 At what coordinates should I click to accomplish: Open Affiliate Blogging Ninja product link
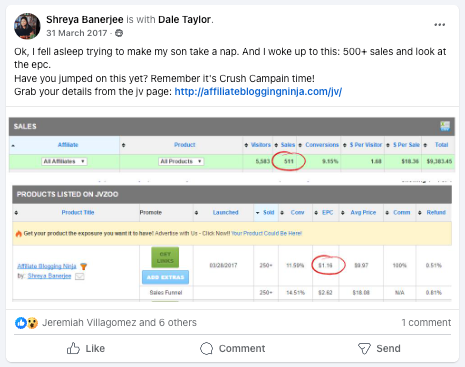tap(47, 266)
